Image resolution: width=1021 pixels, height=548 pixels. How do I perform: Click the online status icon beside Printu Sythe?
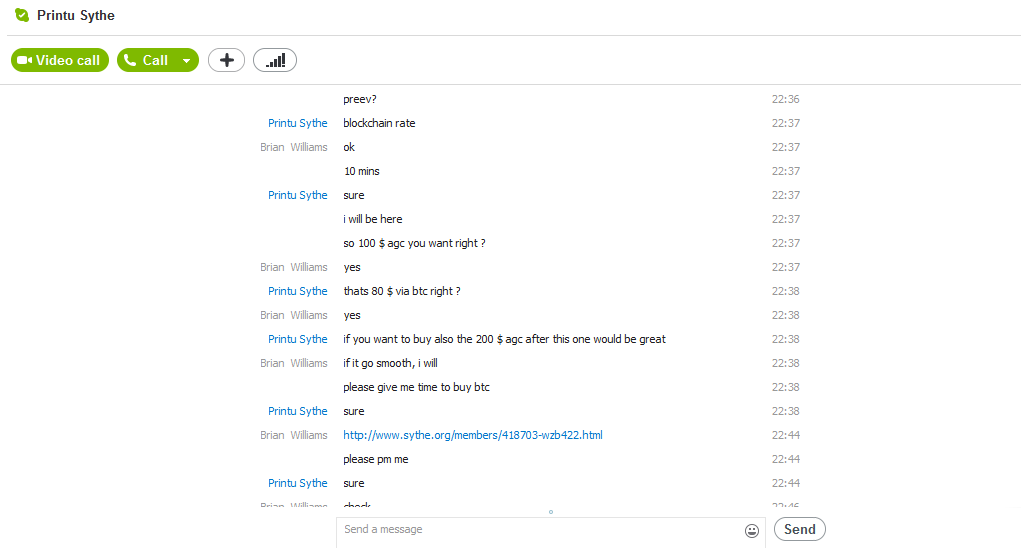[x=22, y=15]
